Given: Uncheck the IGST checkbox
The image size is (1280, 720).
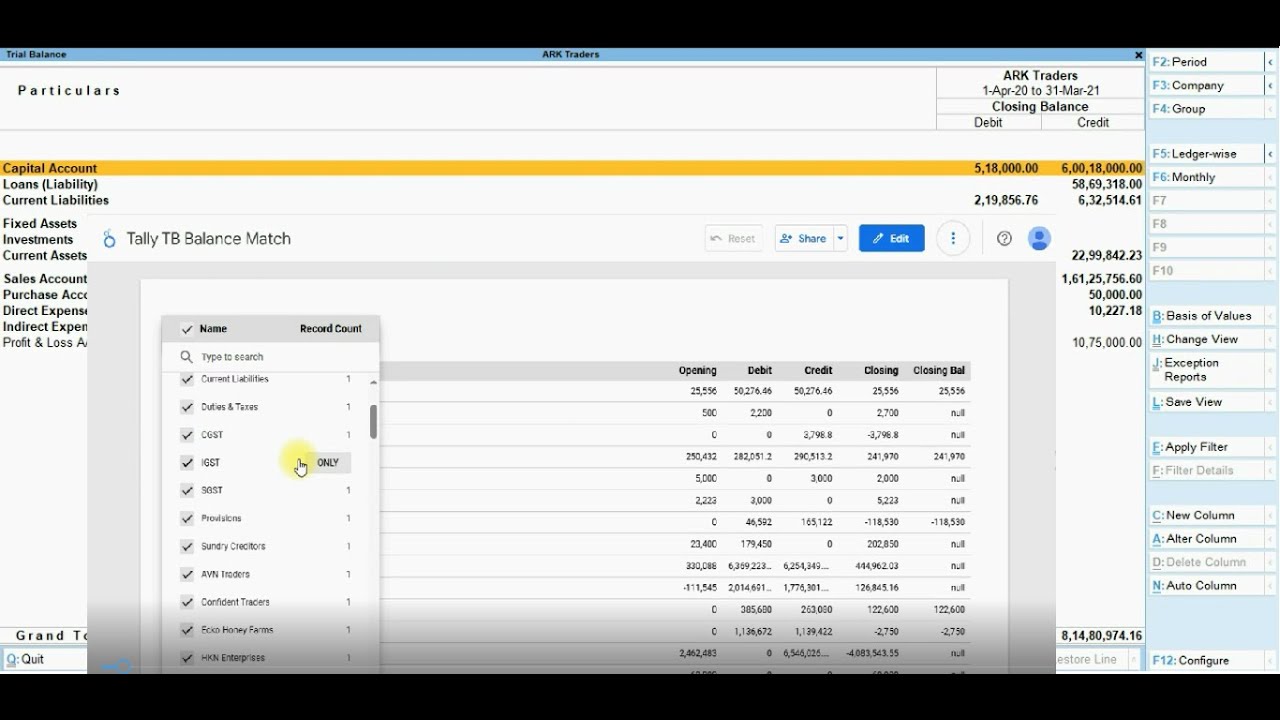Looking at the screenshot, I should pyautogui.click(x=187, y=463).
